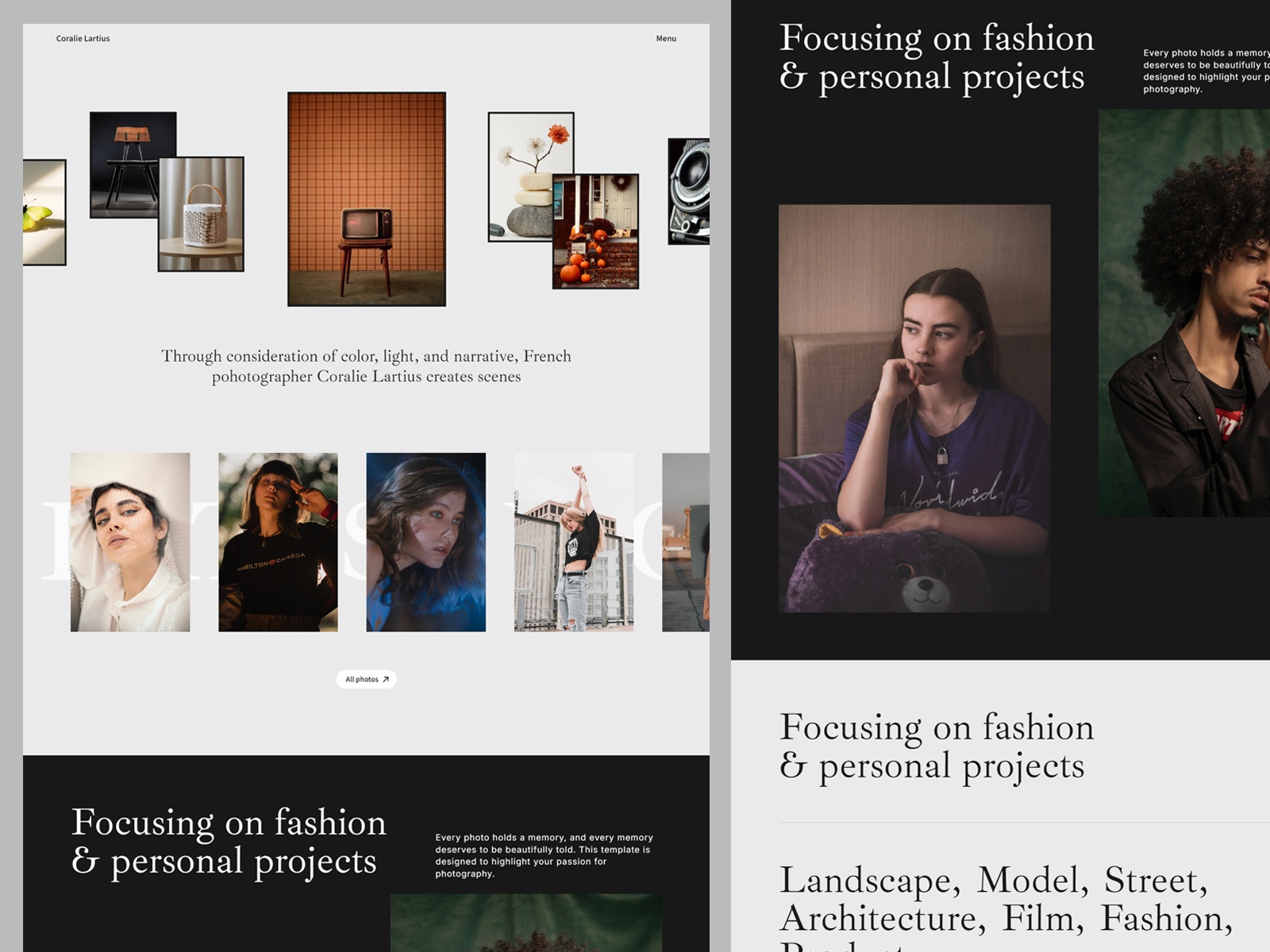The image size is (1270, 952).
Task: Open the curly-haired man portrait
Action: [1184, 313]
